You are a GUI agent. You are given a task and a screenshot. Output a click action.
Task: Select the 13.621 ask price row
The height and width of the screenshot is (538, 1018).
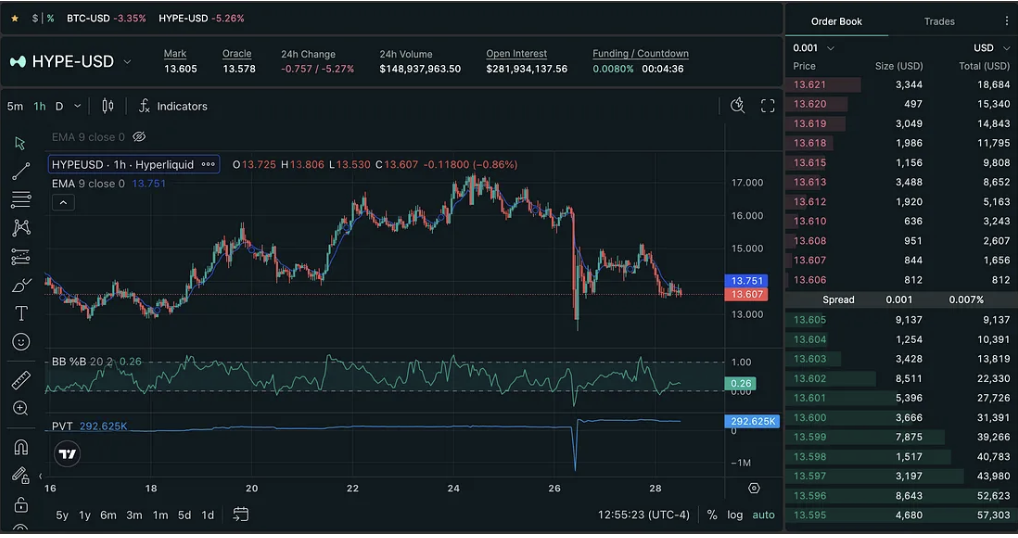[900, 84]
